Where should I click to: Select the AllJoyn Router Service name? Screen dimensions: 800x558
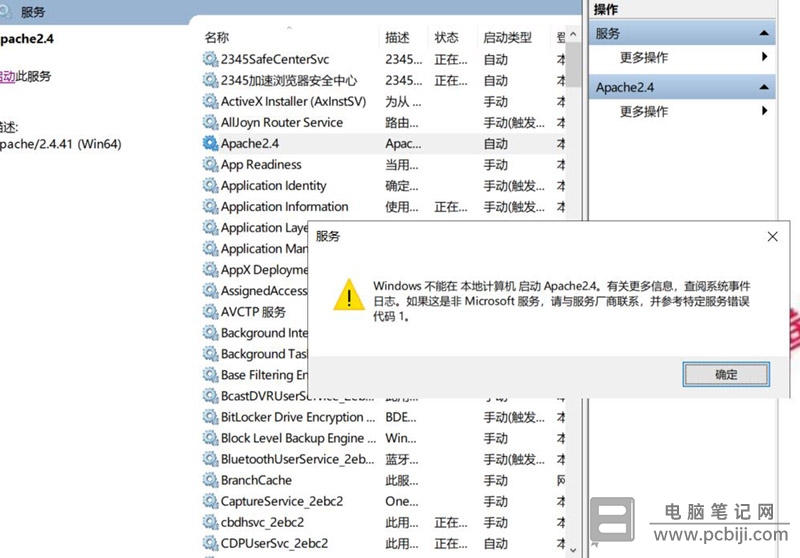pyautogui.click(x=282, y=122)
